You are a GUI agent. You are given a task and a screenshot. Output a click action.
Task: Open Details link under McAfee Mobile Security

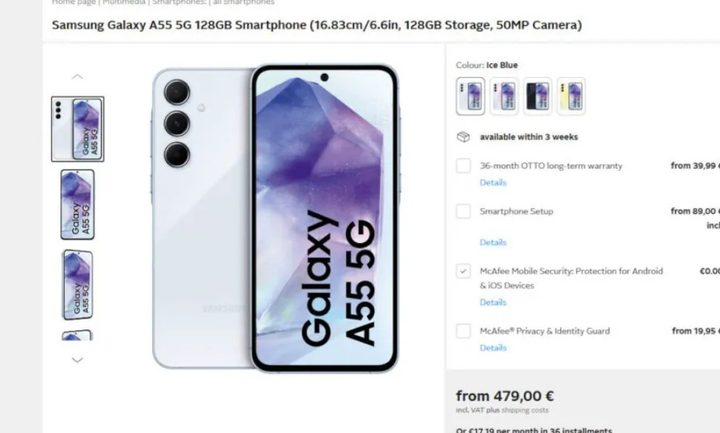coord(493,302)
